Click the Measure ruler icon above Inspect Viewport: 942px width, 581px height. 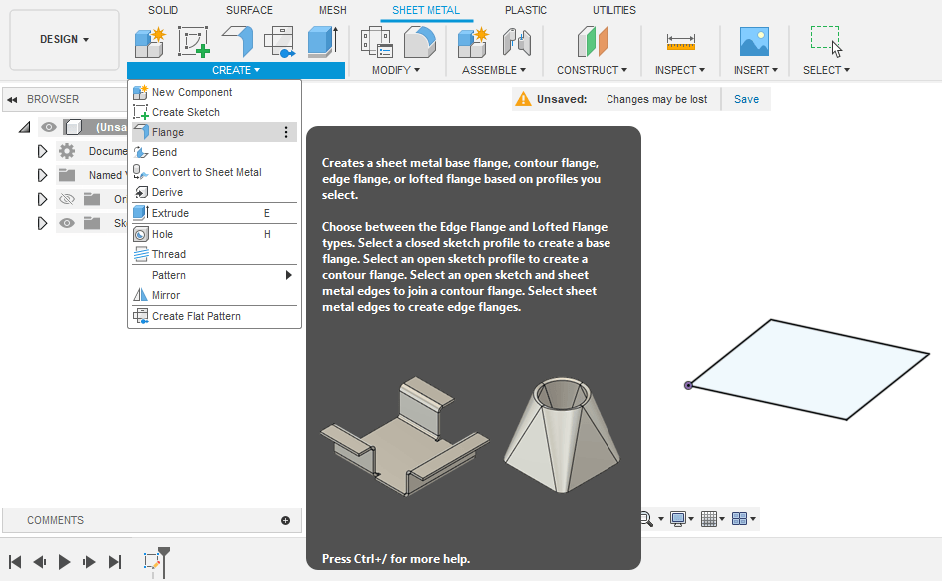coord(680,42)
